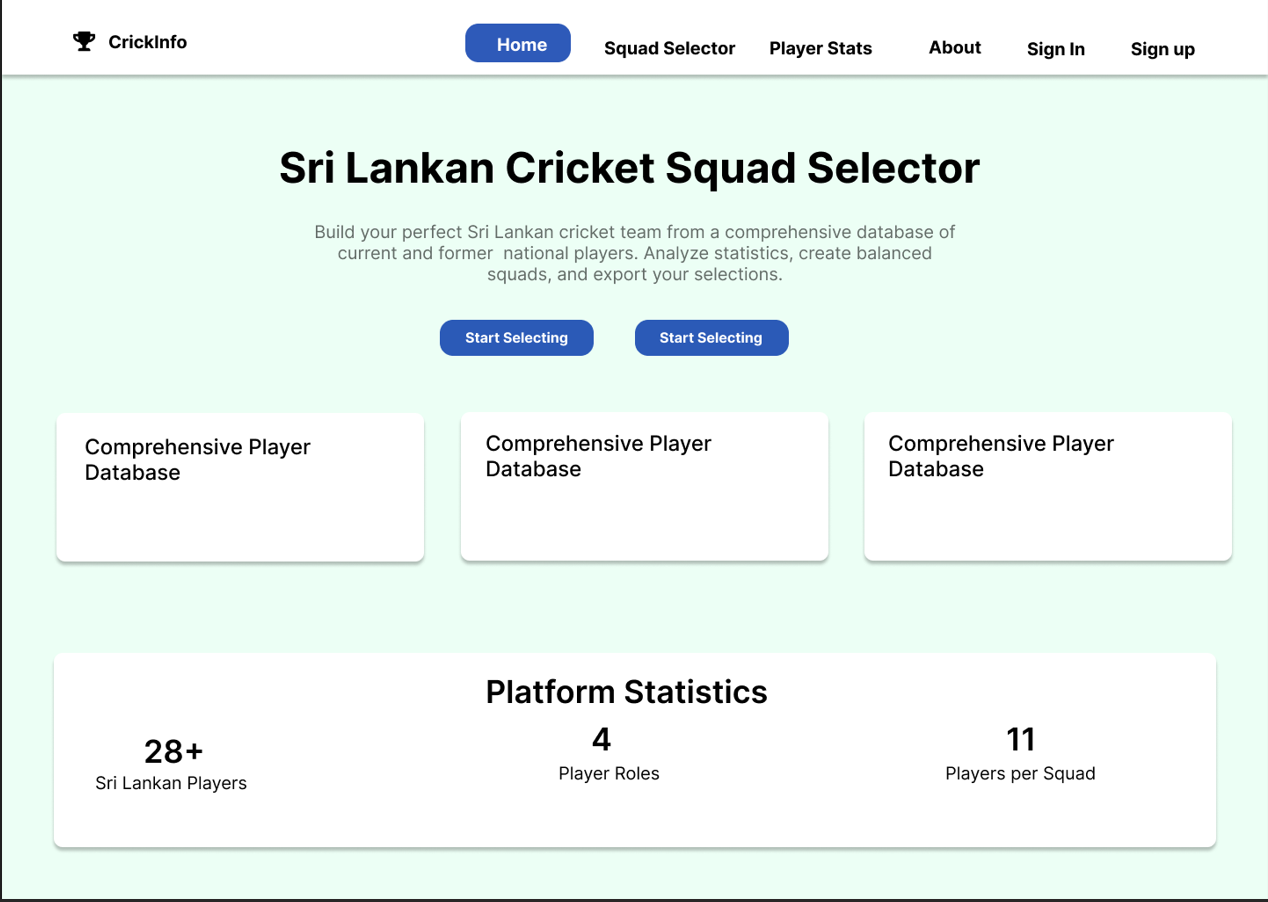Click Sign up
This screenshot has height=902, width=1268.
pyautogui.click(x=1162, y=49)
